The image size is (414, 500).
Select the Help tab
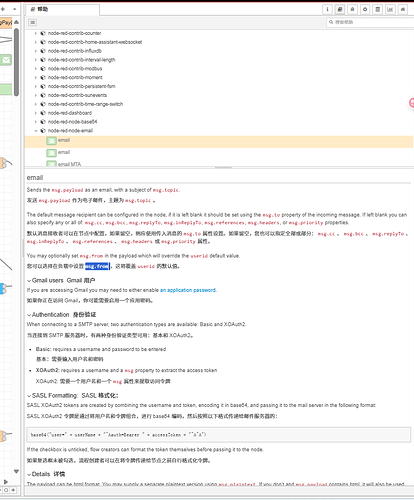[63, 9]
